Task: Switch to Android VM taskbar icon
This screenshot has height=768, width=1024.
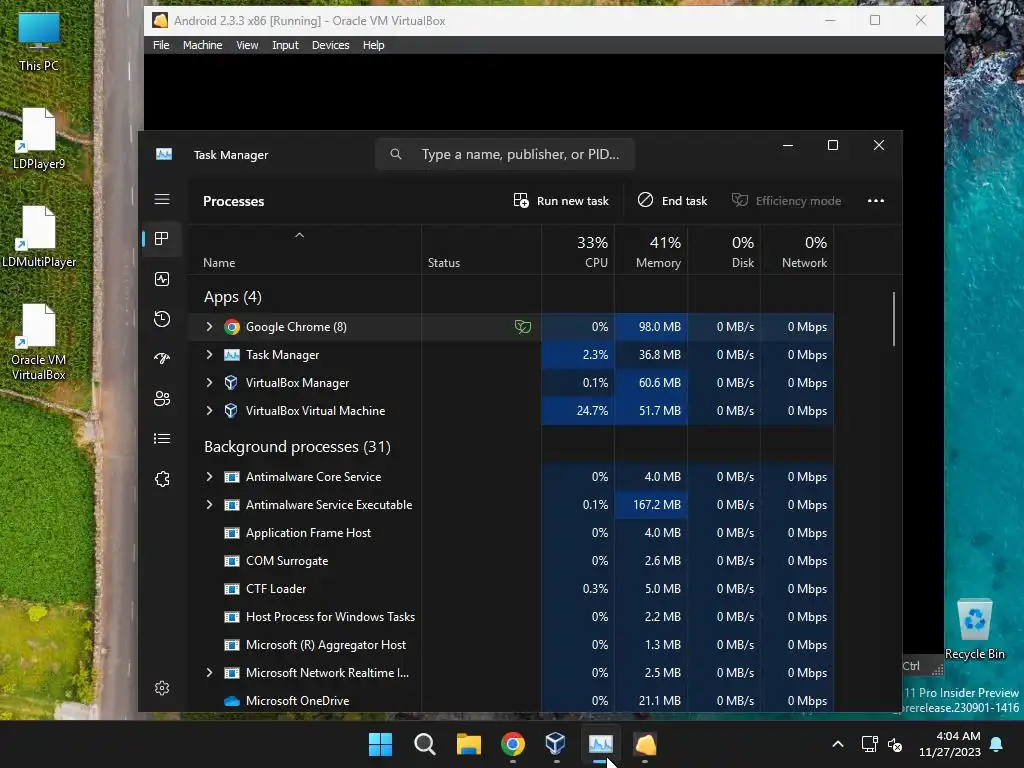Action: click(x=645, y=744)
